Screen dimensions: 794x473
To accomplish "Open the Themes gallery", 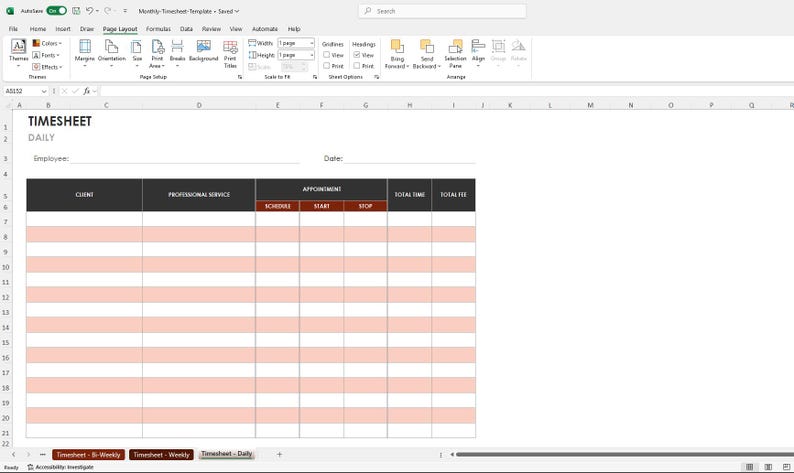I will 19,53.
